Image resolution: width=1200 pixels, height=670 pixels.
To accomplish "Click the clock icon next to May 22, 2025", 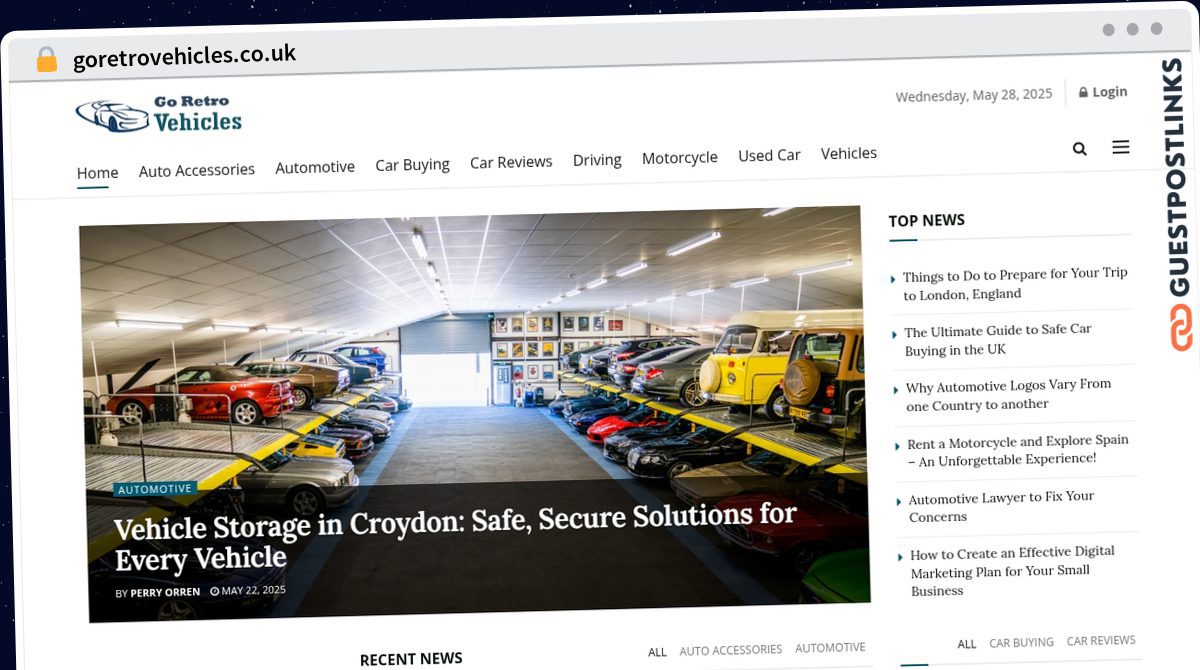I will [x=214, y=591].
